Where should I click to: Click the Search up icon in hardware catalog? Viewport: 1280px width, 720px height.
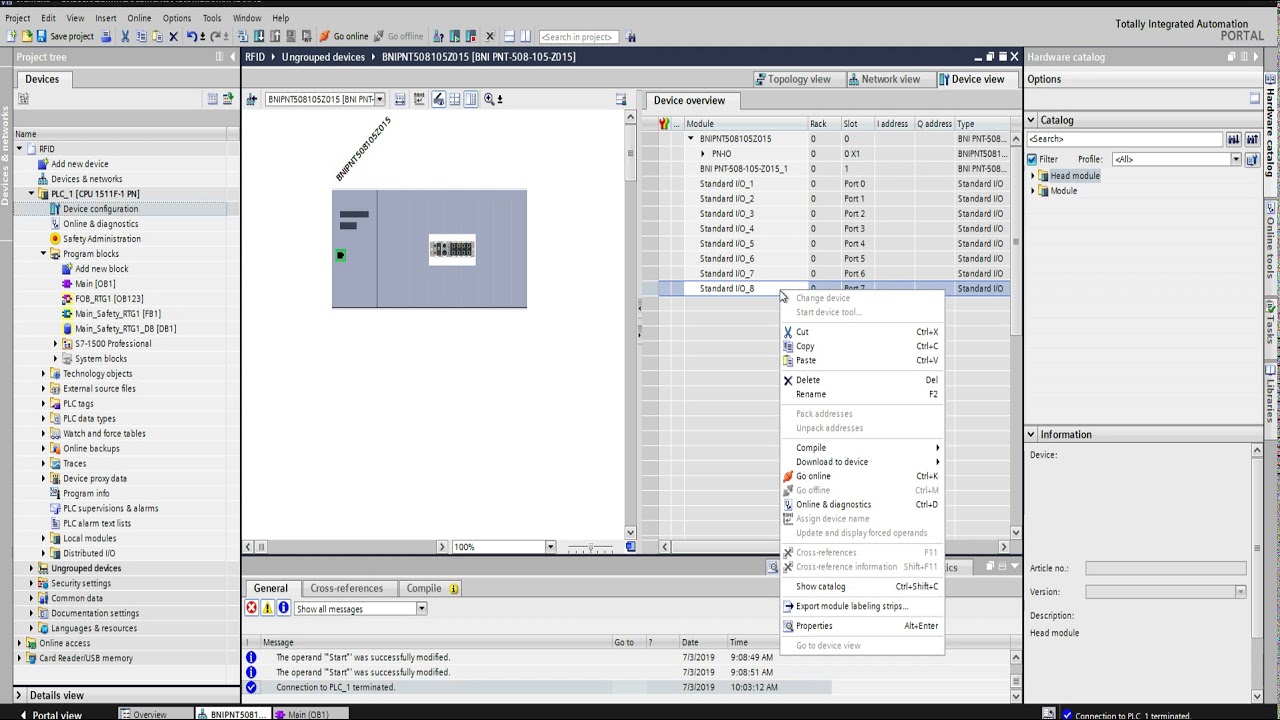1251,139
